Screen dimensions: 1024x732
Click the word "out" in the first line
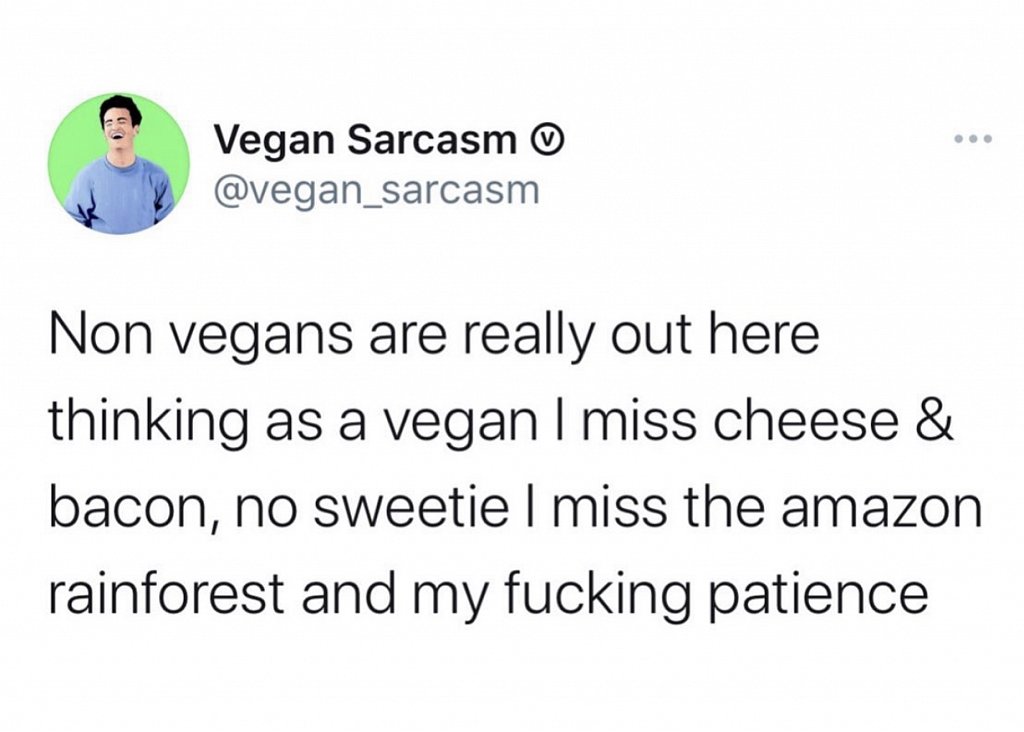click(x=652, y=336)
